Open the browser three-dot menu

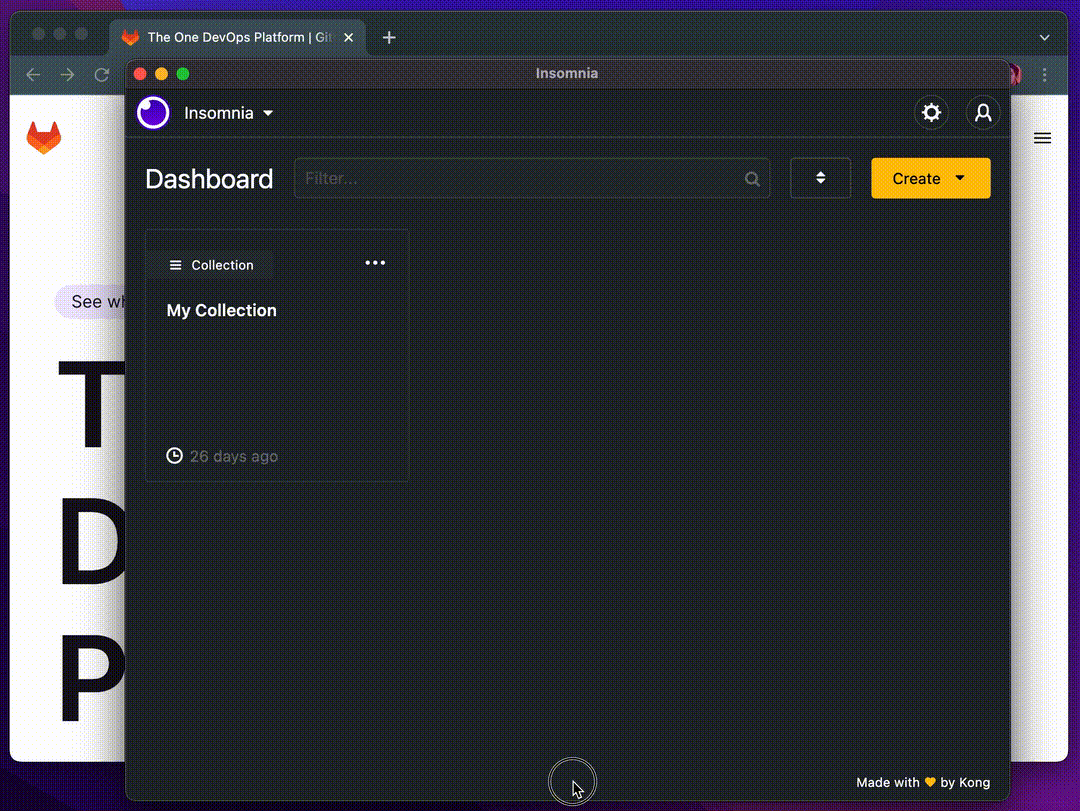(1045, 74)
